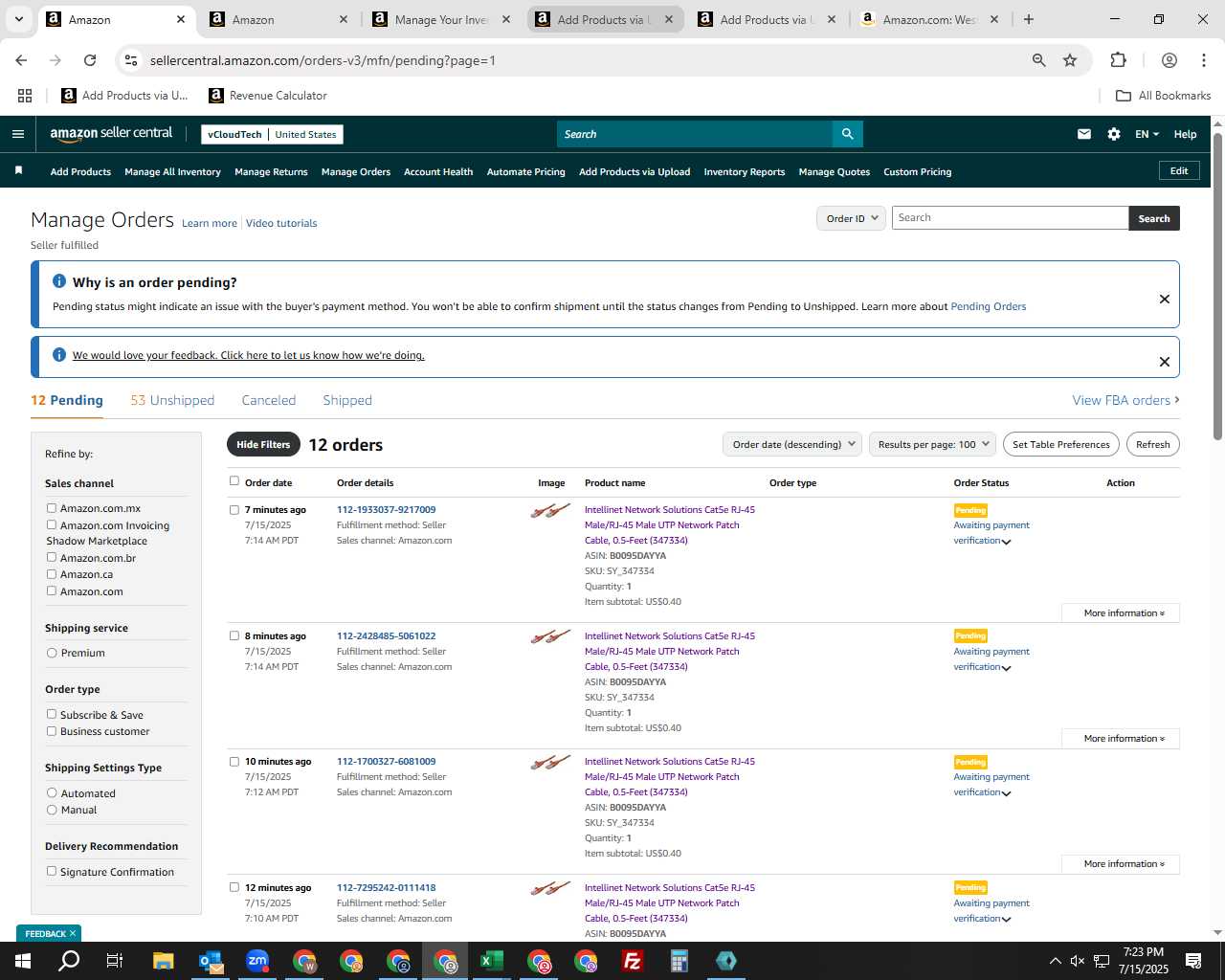Enable Amazon.com.mx sales channel filter
This screenshot has height=980, width=1225.
(x=52, y=508)
